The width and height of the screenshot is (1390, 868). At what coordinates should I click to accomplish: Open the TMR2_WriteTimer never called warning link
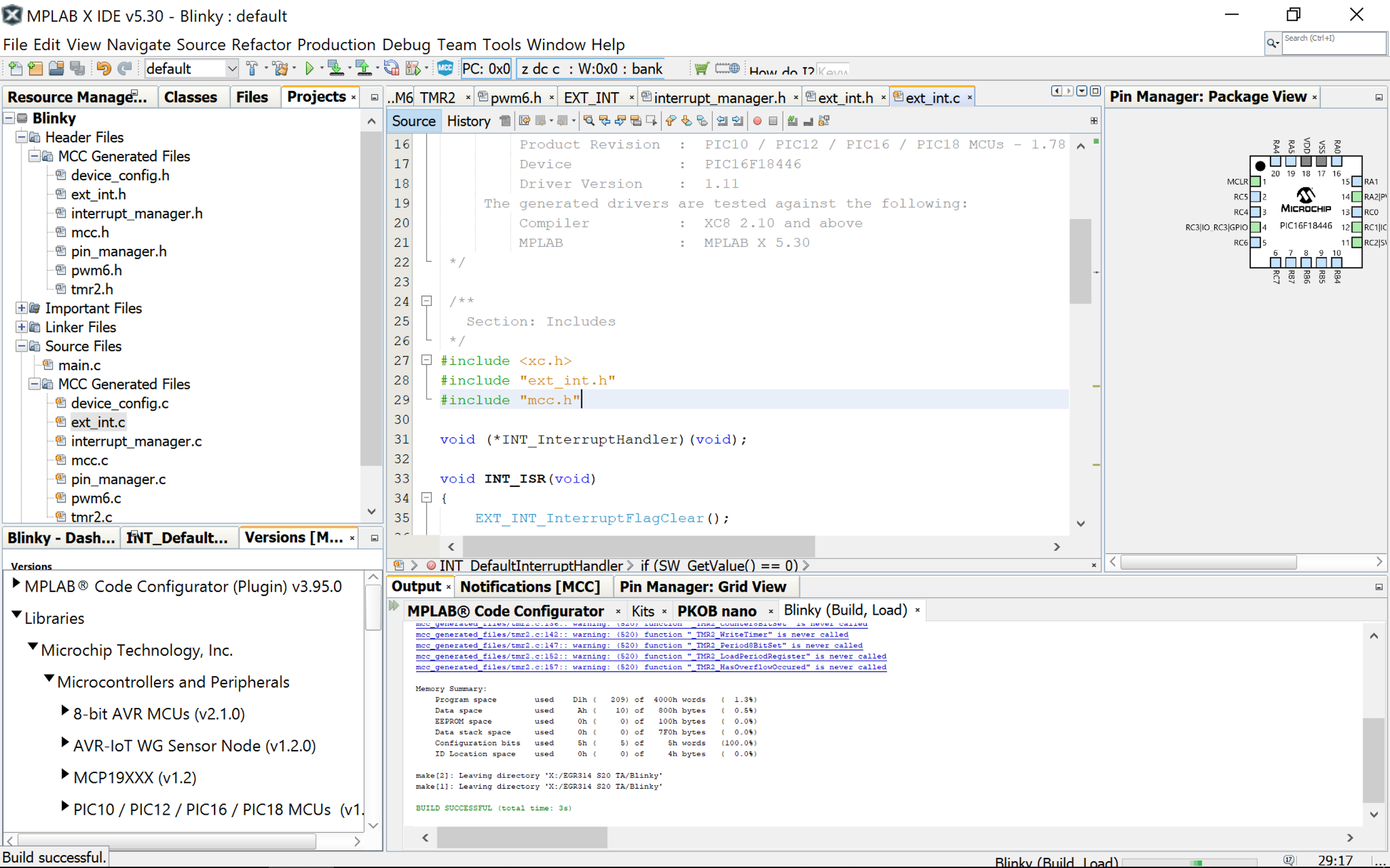click(632, 635)
